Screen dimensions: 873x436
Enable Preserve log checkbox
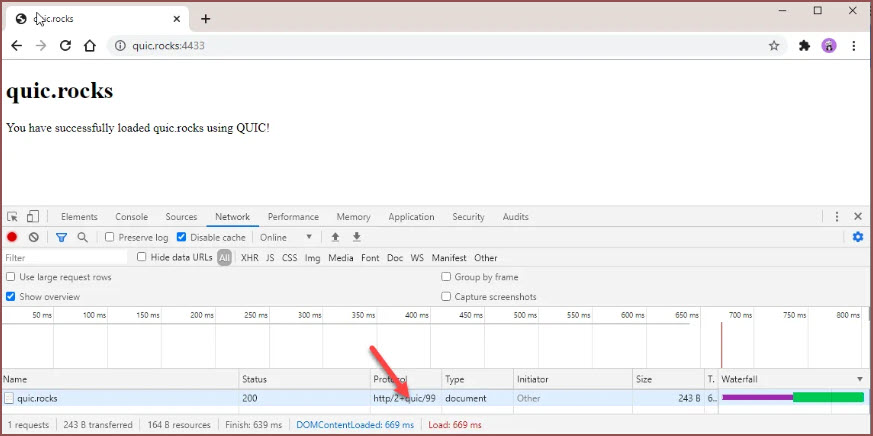[110, 237]
